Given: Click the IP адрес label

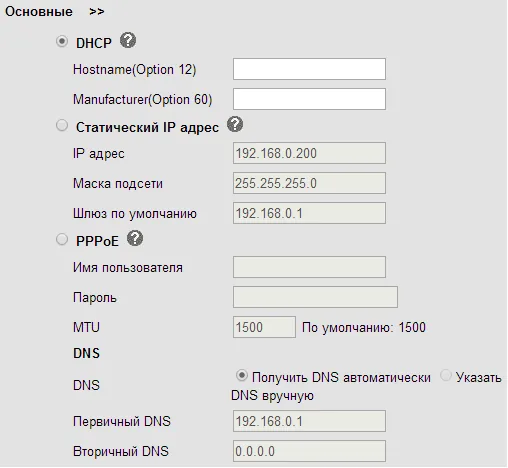Looking at the screenshot, I should coord(99,154).
